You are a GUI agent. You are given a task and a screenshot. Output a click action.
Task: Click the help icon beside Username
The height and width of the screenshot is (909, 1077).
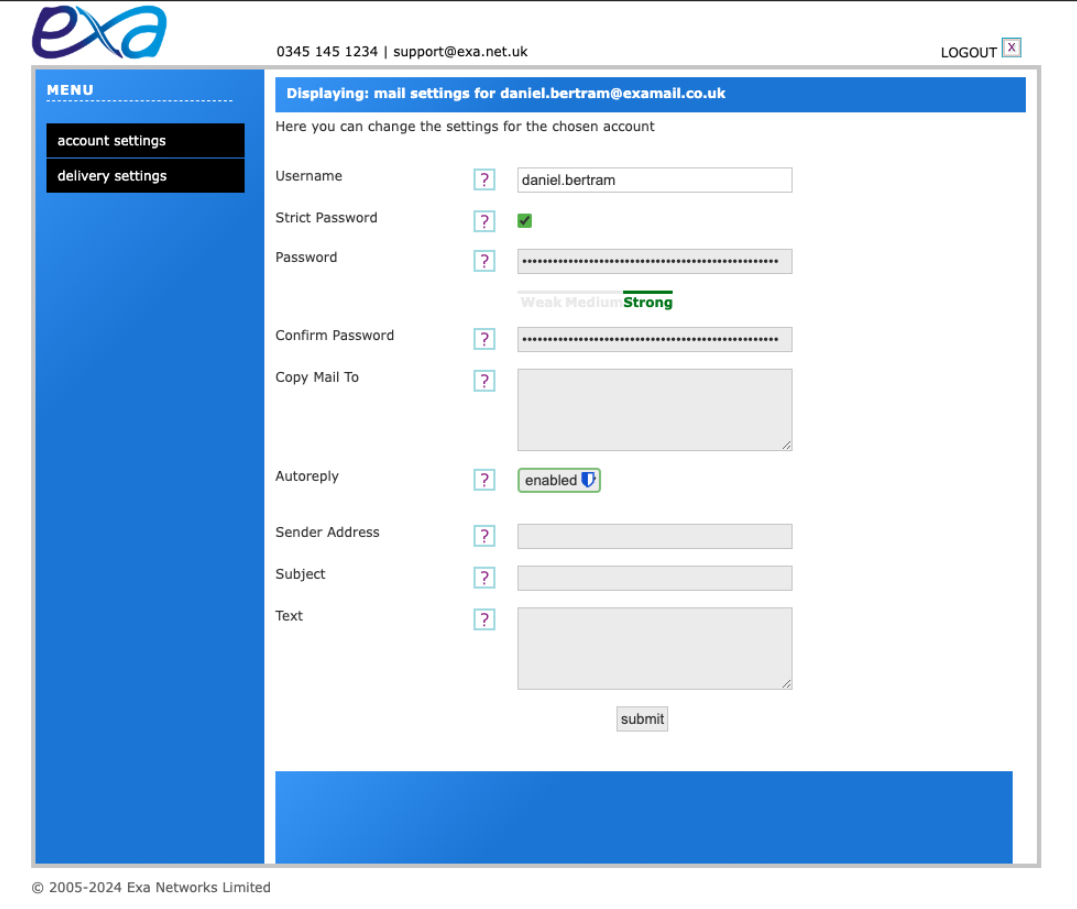[x=484, y=180]
